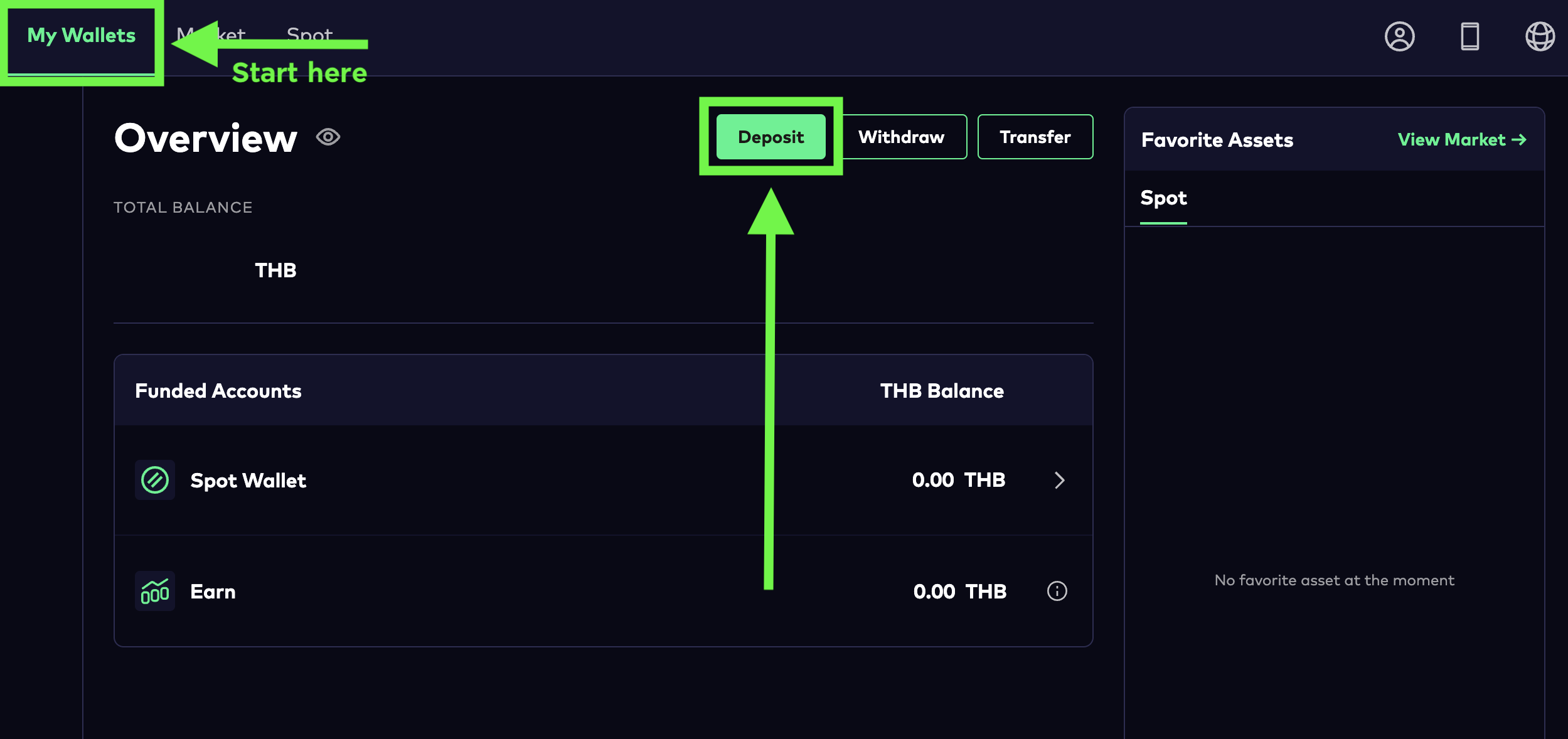Click the View Market arrow icon

click(1519, 139)
